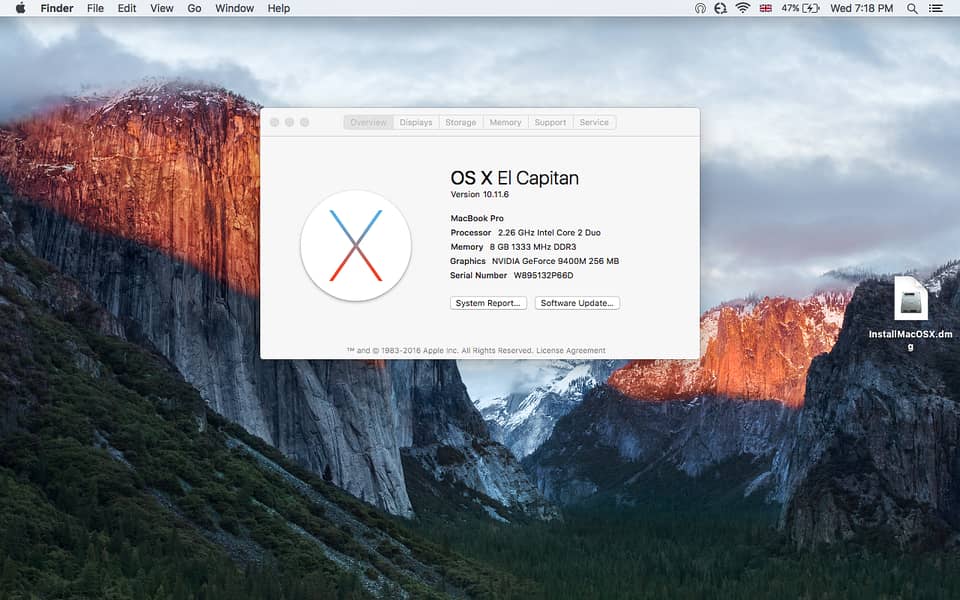
Task: Click the battery status indicator
Action: coord(800,8)
